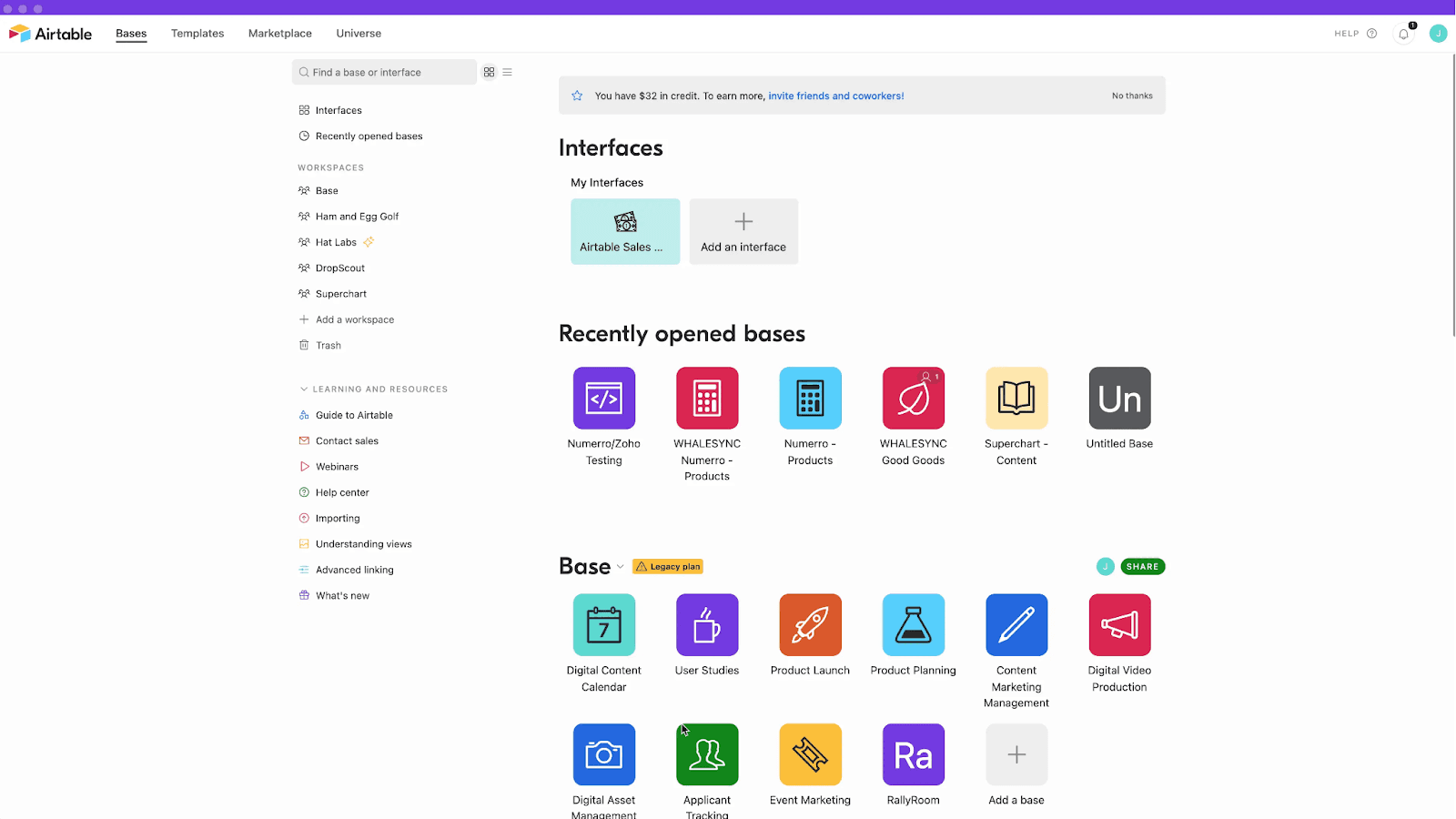This screenshot has height=819, width=1456.
Task: Open the Marketplace tab
Action: point(280,34)
